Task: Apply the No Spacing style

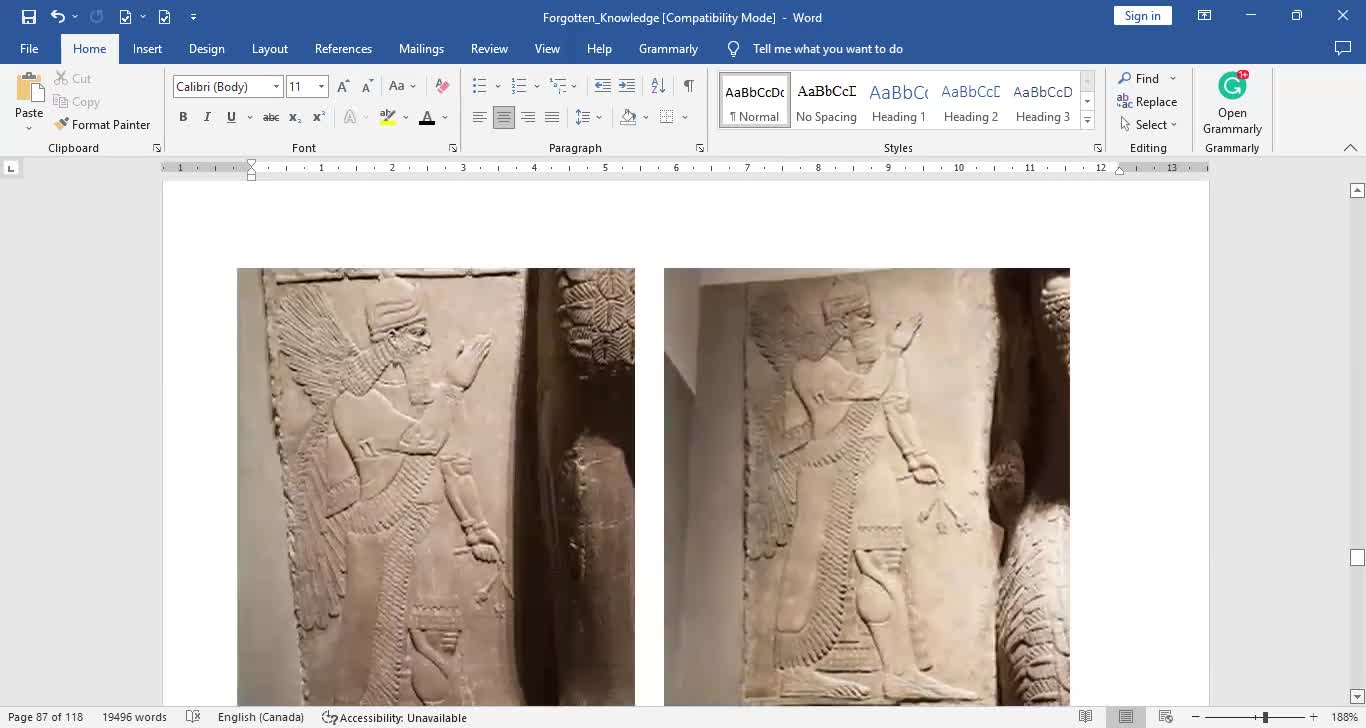Action: pyautogui.click(x=826, y=100)
